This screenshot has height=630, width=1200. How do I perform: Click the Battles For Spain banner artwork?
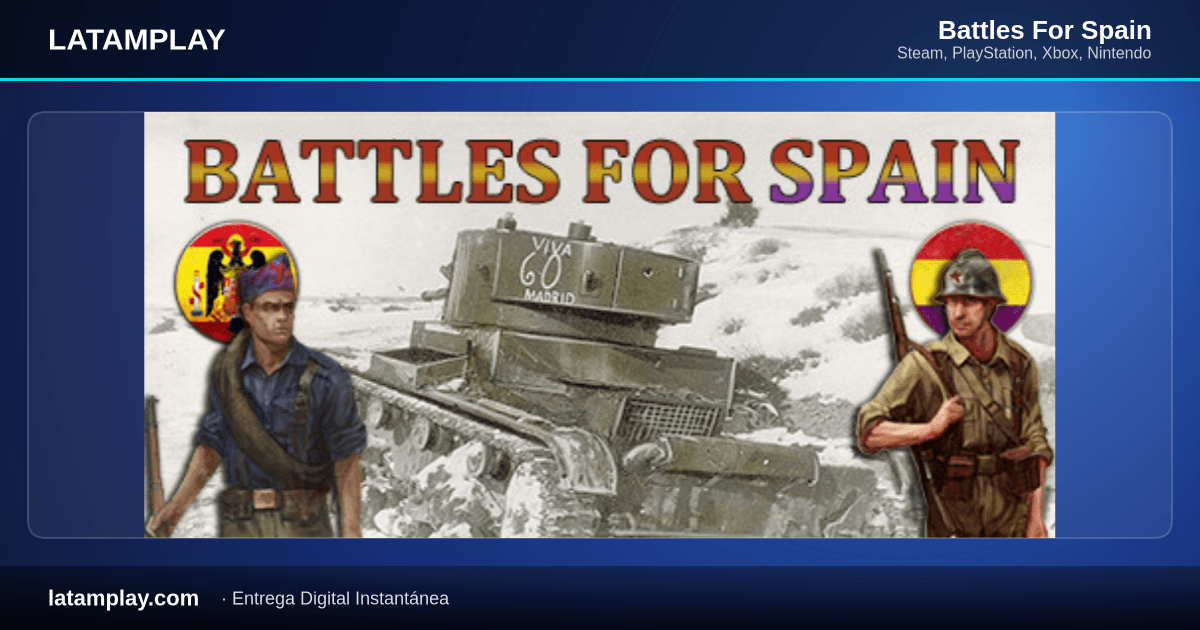pyautogui.click(x=600, y=325)
